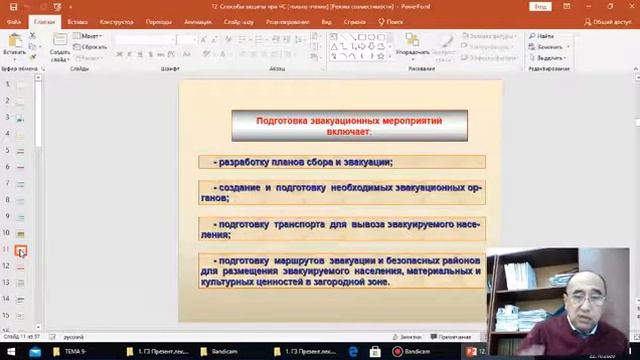This screenshot has height=360, width=640.
Task: Collapse the ribbon with the chevron
Action: point(636,69)
